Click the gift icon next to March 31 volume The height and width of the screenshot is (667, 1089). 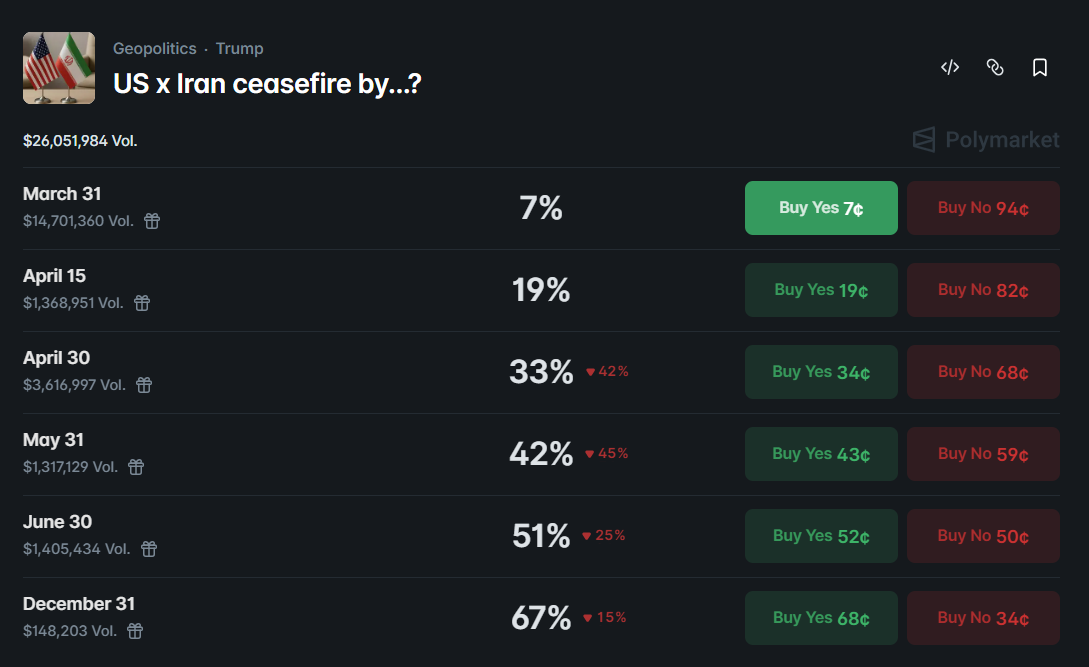pos(152,221)
